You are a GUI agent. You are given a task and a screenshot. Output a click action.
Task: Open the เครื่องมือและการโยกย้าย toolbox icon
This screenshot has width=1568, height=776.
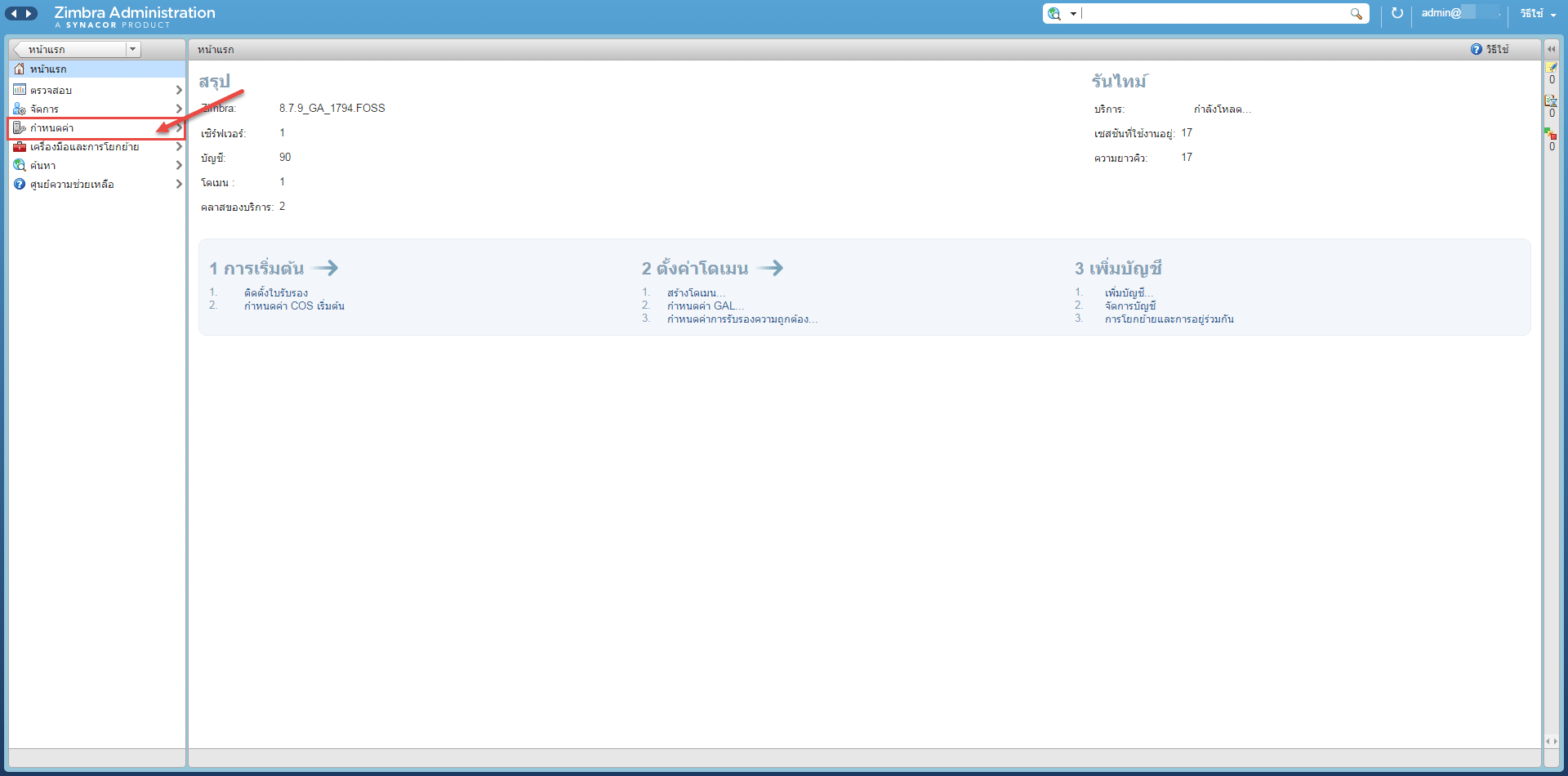[x=20, y=146]
